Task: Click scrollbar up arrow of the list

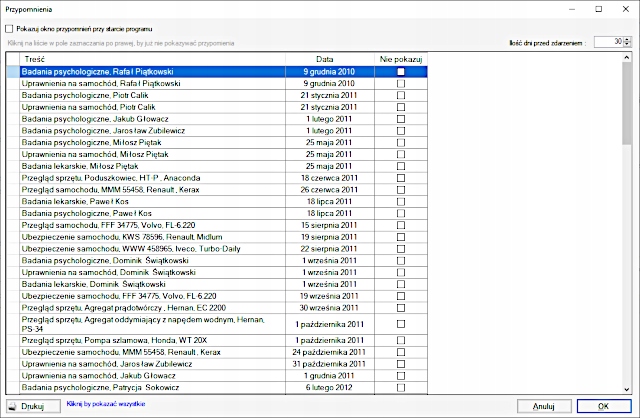Action: [627, 58]
